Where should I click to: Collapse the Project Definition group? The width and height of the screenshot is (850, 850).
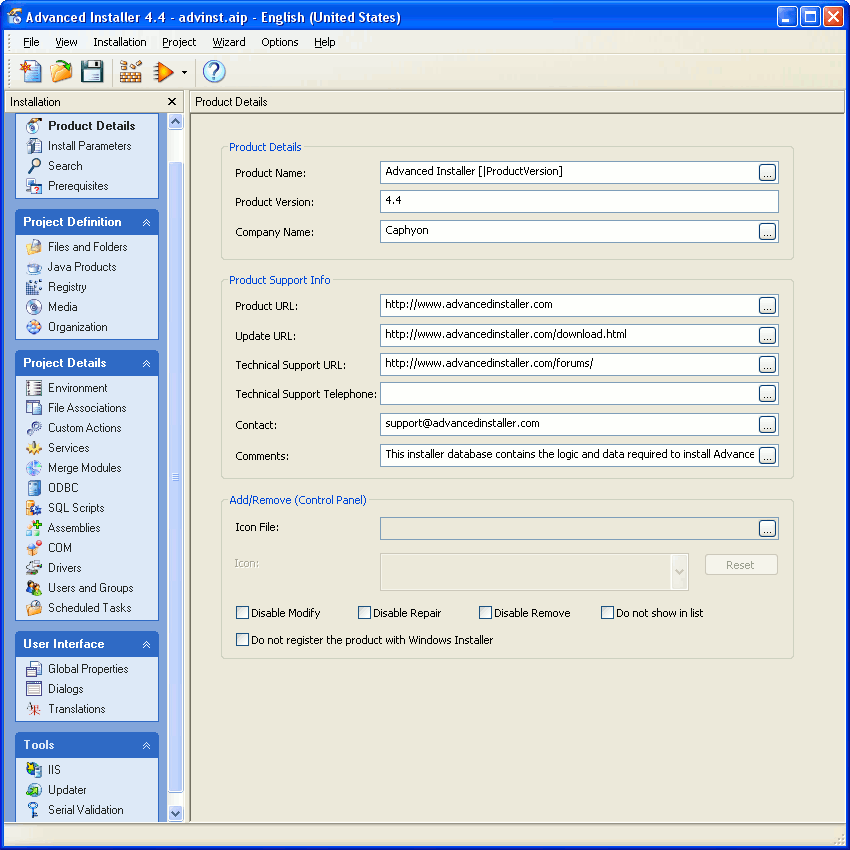[146, 222]
